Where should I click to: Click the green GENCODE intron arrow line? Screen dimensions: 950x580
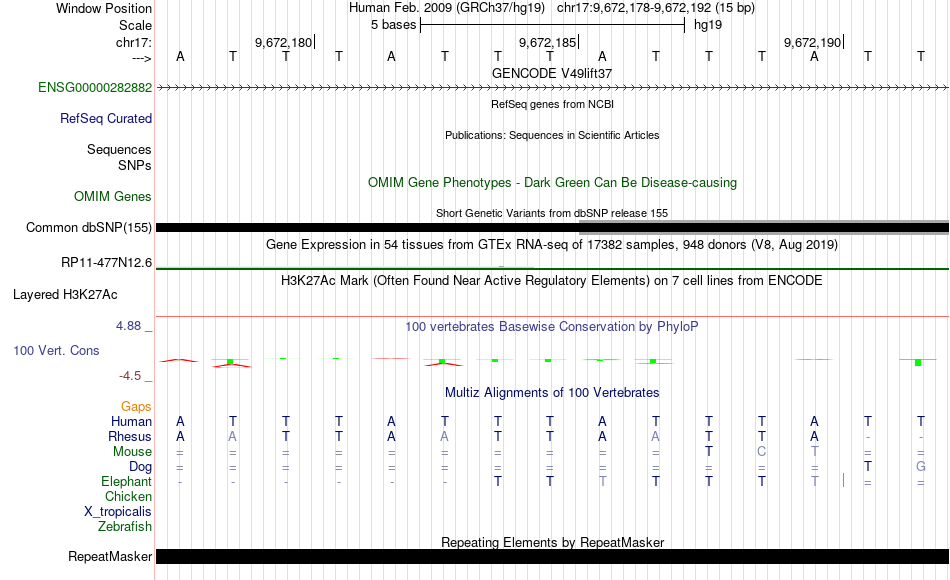(x=553, y=88)
